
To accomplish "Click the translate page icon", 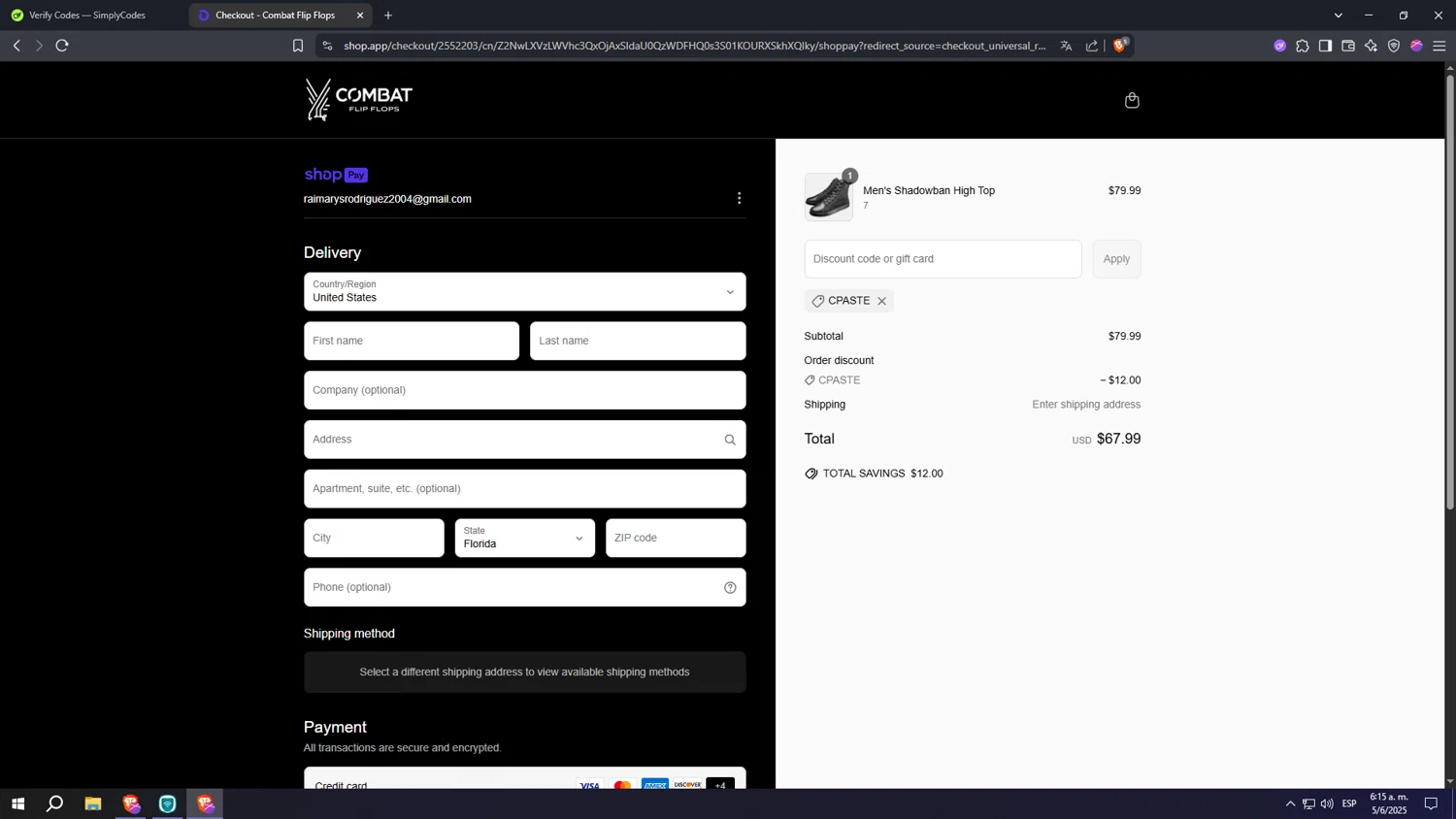I will [1066, 46].
